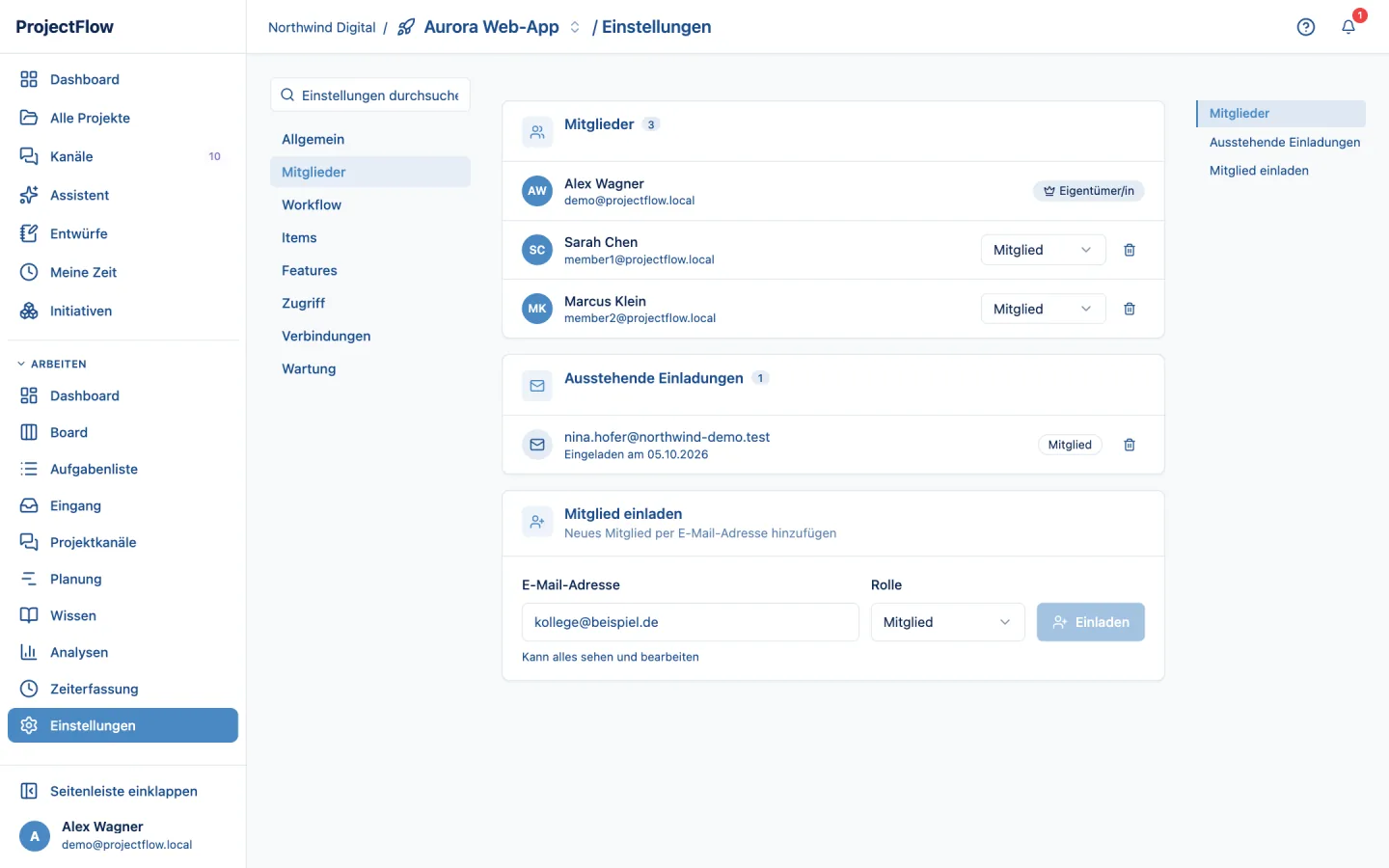Delete the nina.hofer invitation via trash icon

click(x=1130, y=445)
